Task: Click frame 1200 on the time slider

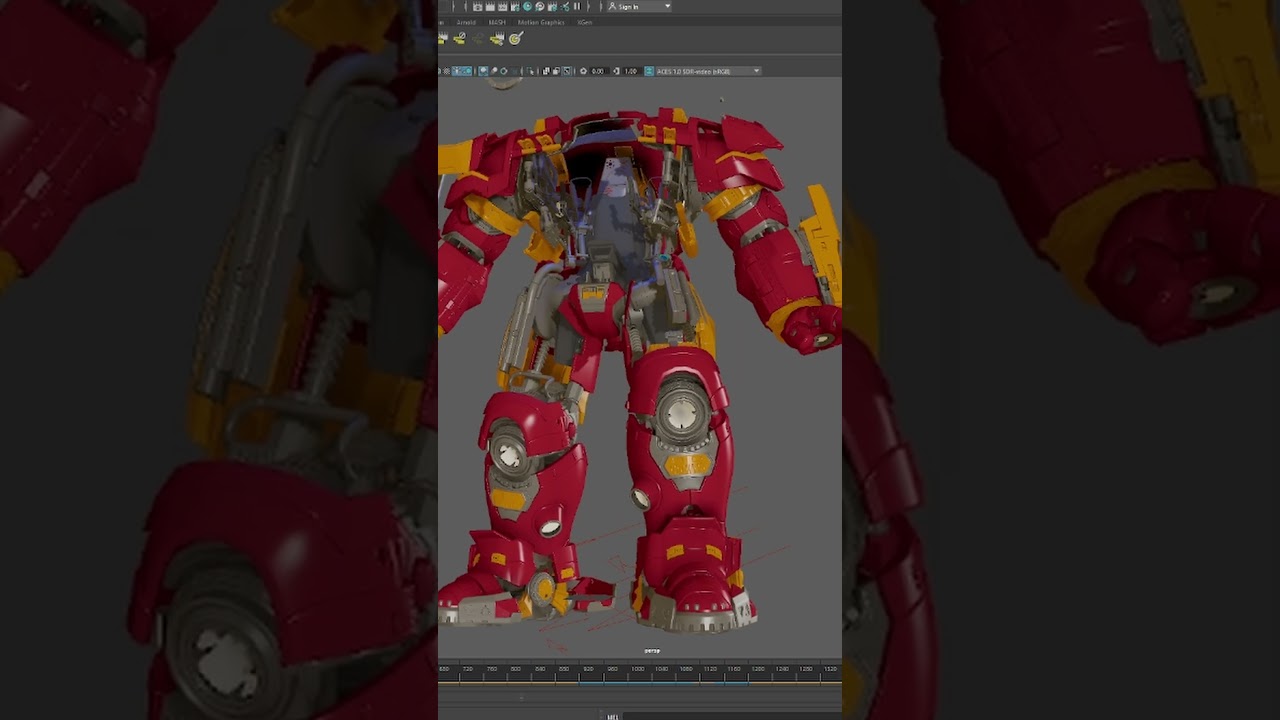Action: pos(759,669)
